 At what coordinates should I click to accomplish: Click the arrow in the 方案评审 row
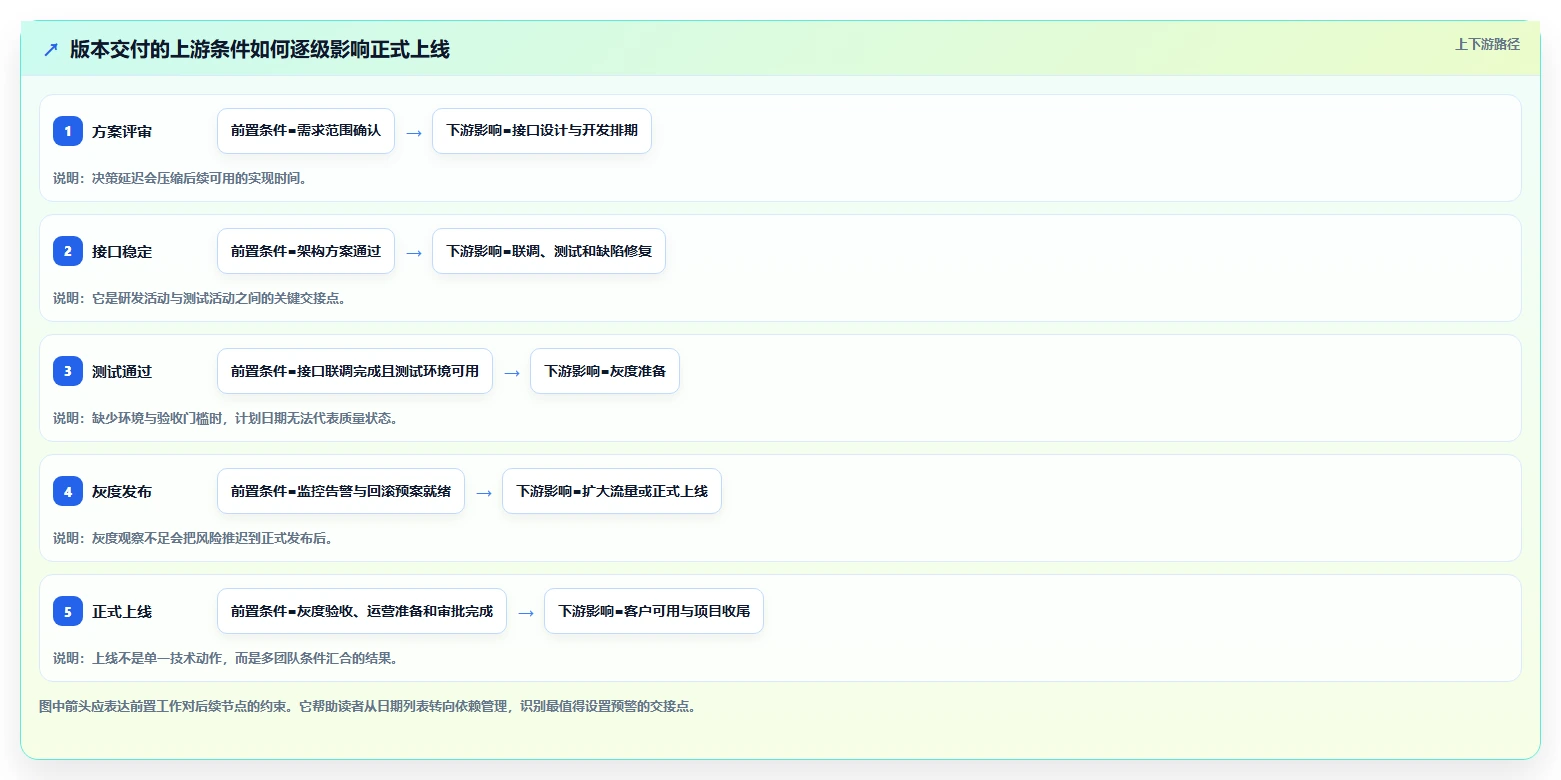(x=414, y=133)
